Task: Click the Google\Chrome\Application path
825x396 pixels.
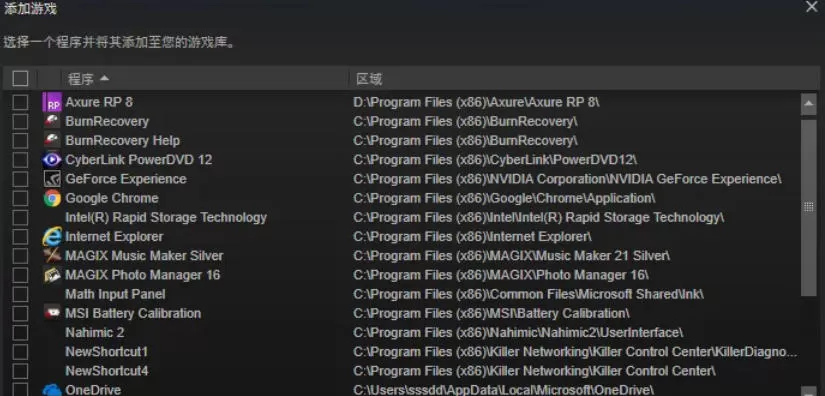Action: tap(504, 198)
